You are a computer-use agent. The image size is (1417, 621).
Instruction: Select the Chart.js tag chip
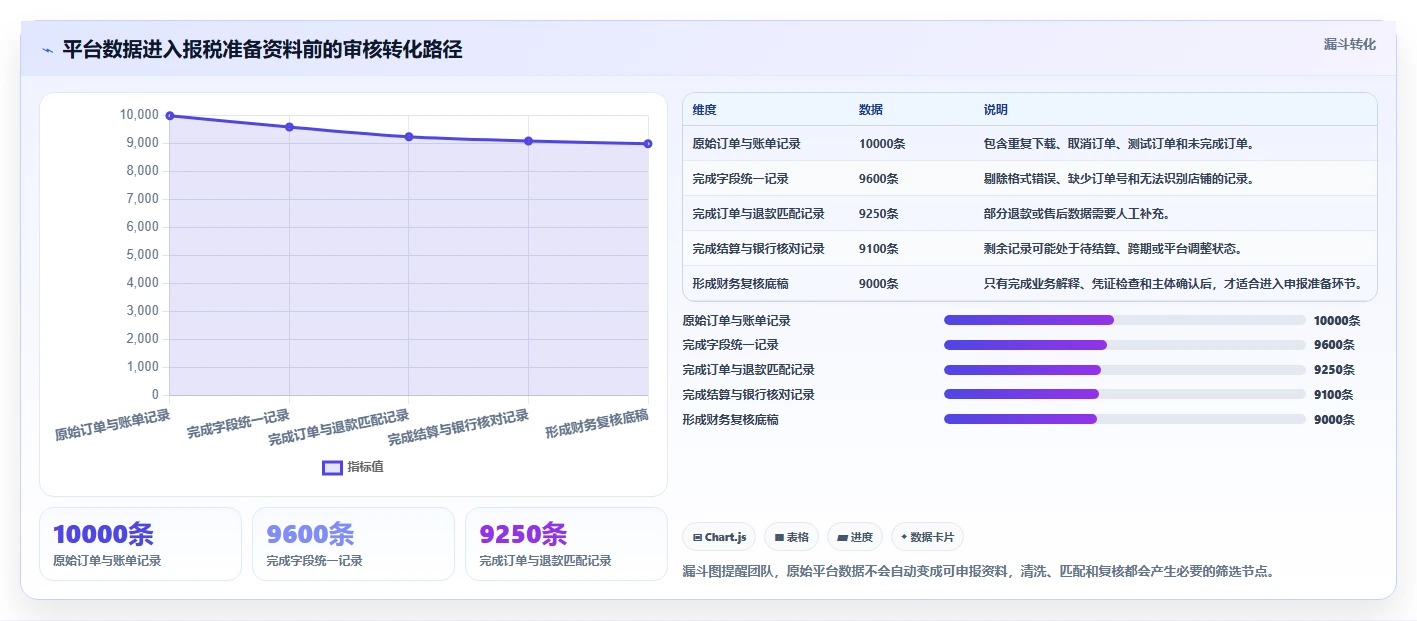[x=719, y=537]
